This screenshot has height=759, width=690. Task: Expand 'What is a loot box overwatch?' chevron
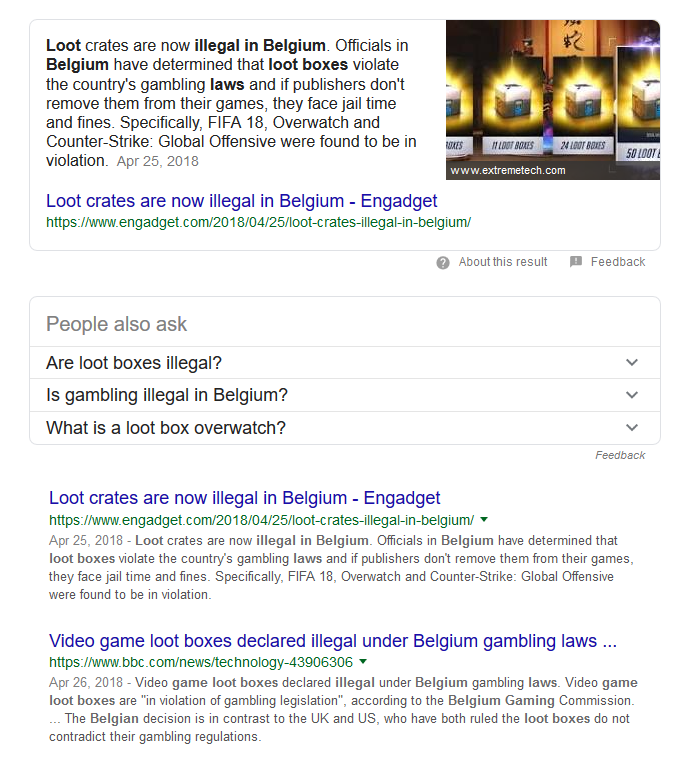click(631, 427)
